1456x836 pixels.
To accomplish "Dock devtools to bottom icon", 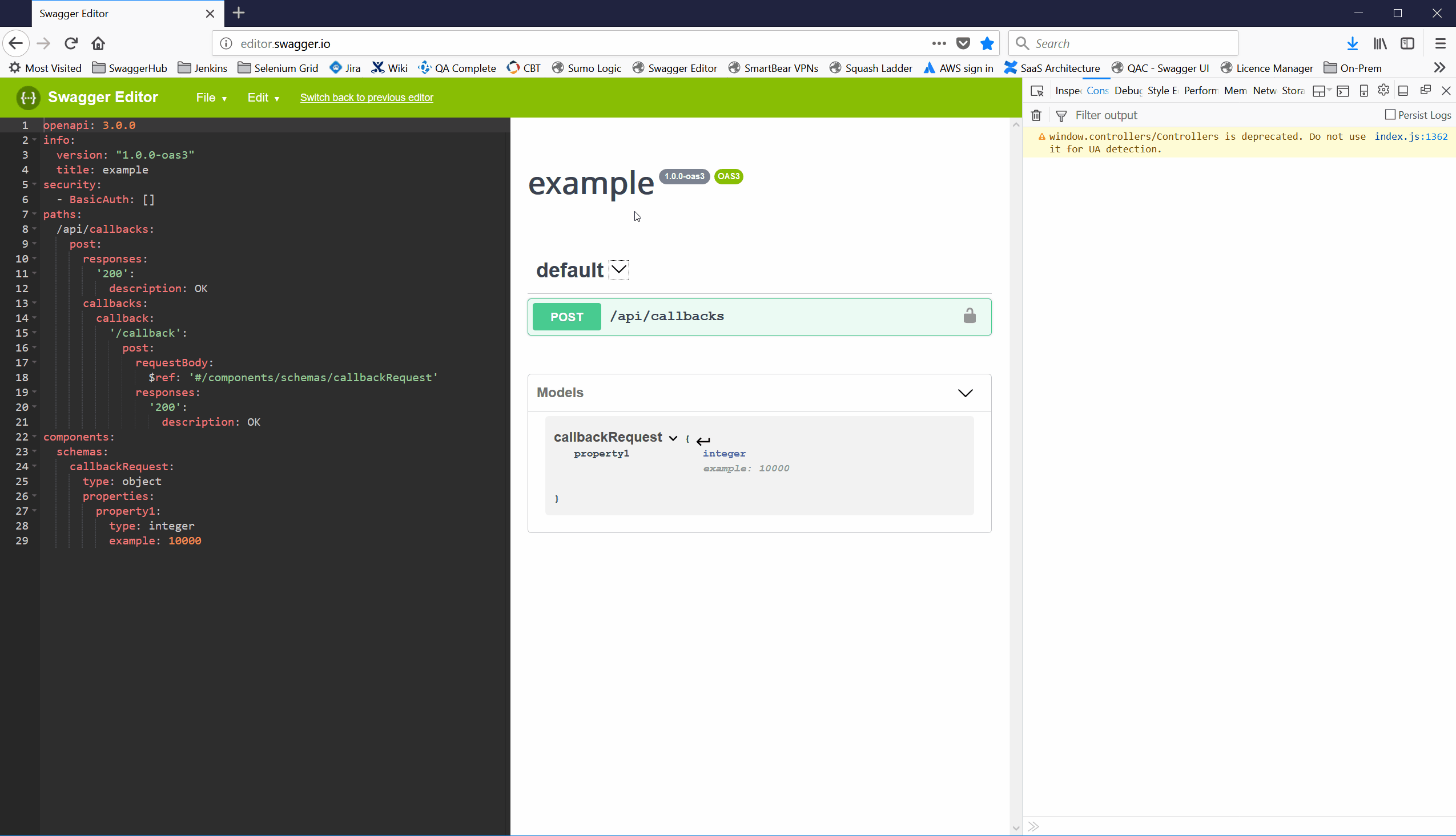I will point(1403,91).
